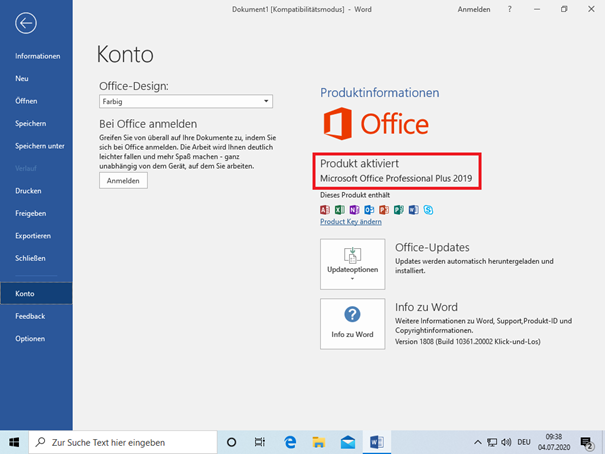This screenshot has height=454, width=605.
Task: Click the Access icon under product contents
Action: (325, 210)
